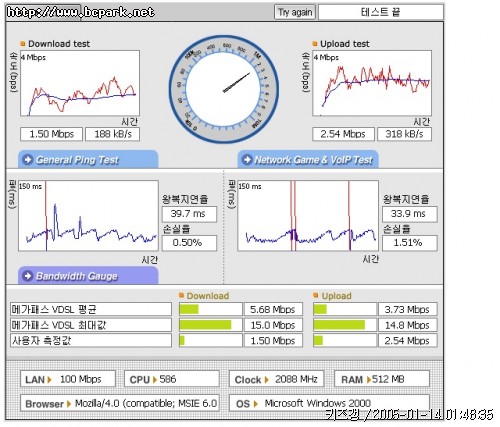Click the Download test speed graph

pos(80,83)
